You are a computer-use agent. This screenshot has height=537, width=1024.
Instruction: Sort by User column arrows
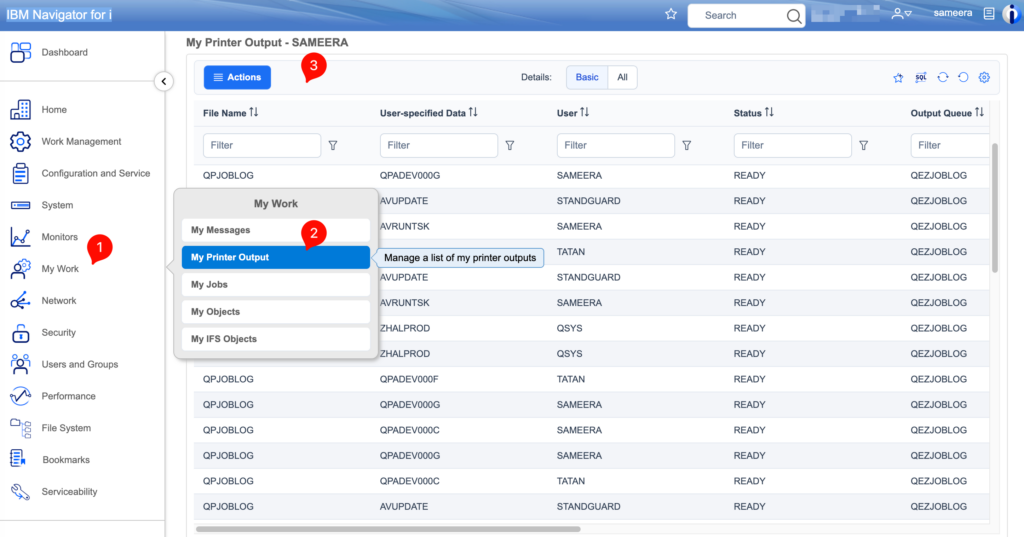tap(584, 112)
